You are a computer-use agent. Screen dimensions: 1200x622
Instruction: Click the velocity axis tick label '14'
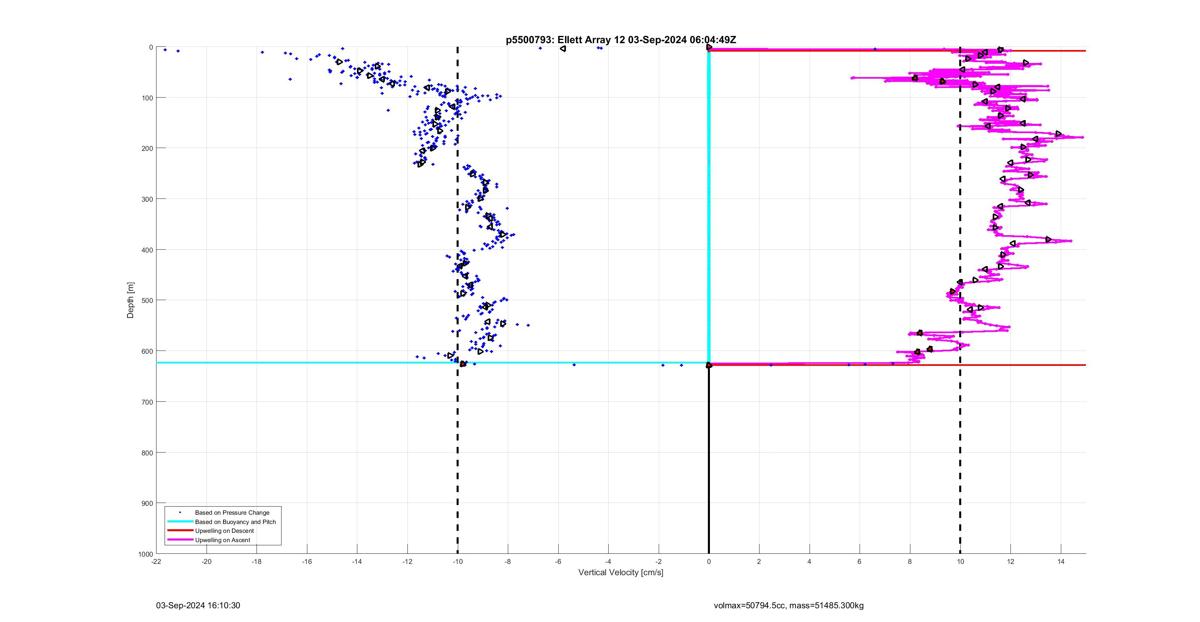pyautogui.click(x=1061, y=562)
